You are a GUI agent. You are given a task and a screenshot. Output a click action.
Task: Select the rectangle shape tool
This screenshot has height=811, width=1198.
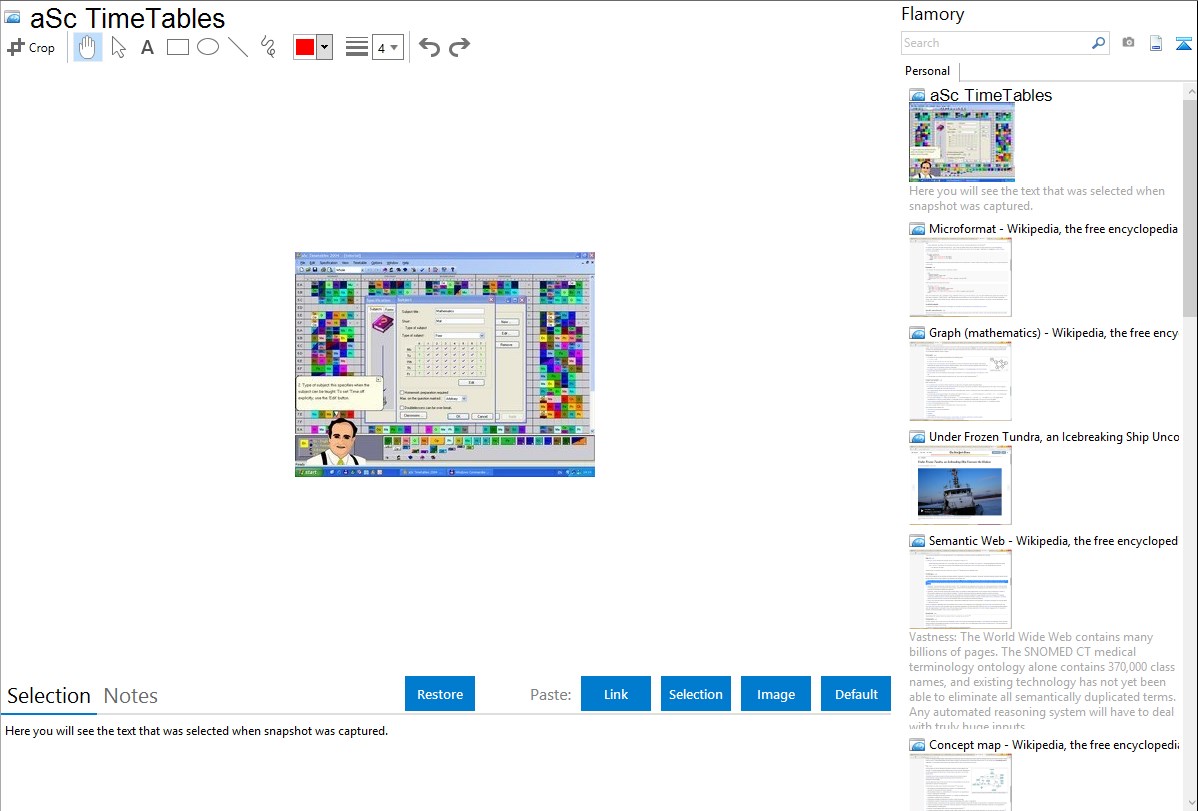[177, 47]
